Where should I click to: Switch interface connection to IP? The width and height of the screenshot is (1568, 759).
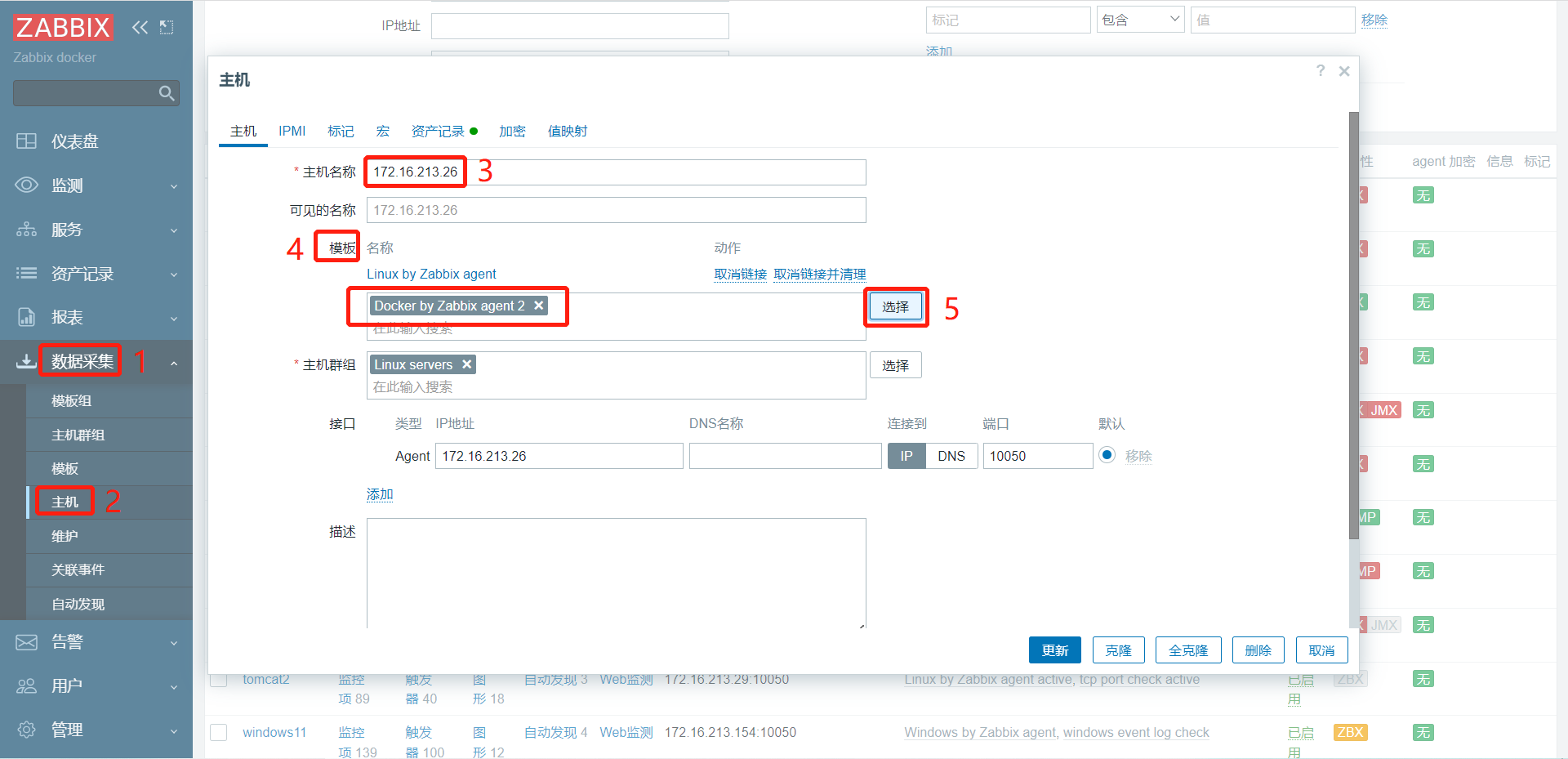pyautogui.click(x=906, y=456)
